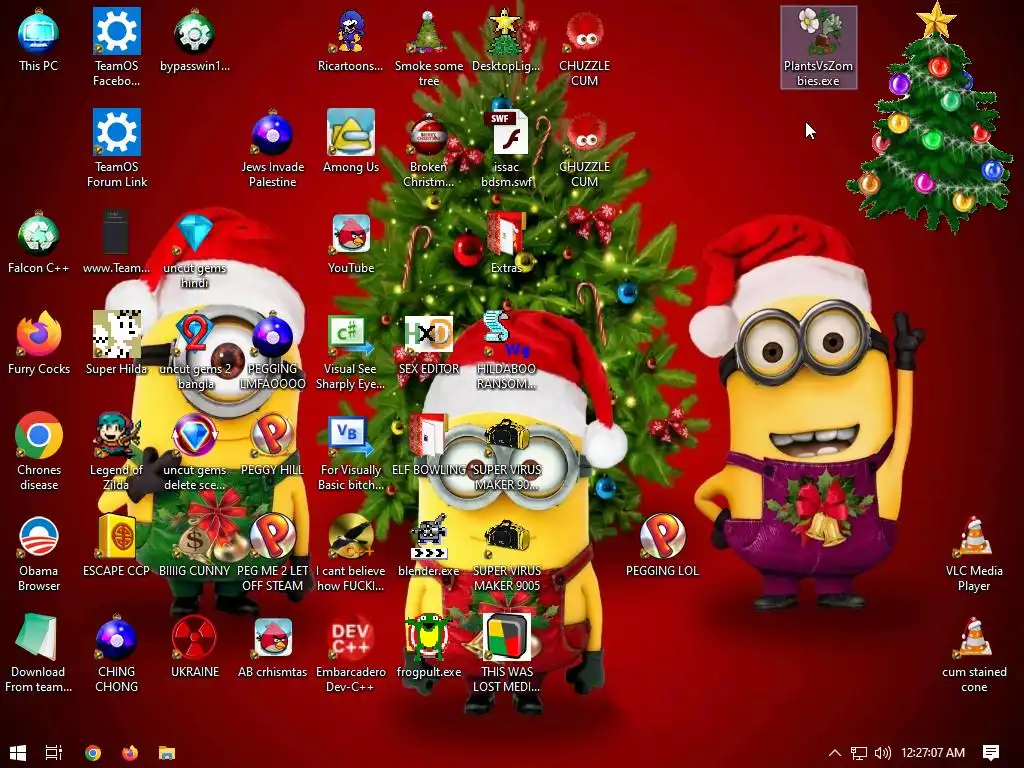Open the This PC desktop icon

[x=39, y=40]
